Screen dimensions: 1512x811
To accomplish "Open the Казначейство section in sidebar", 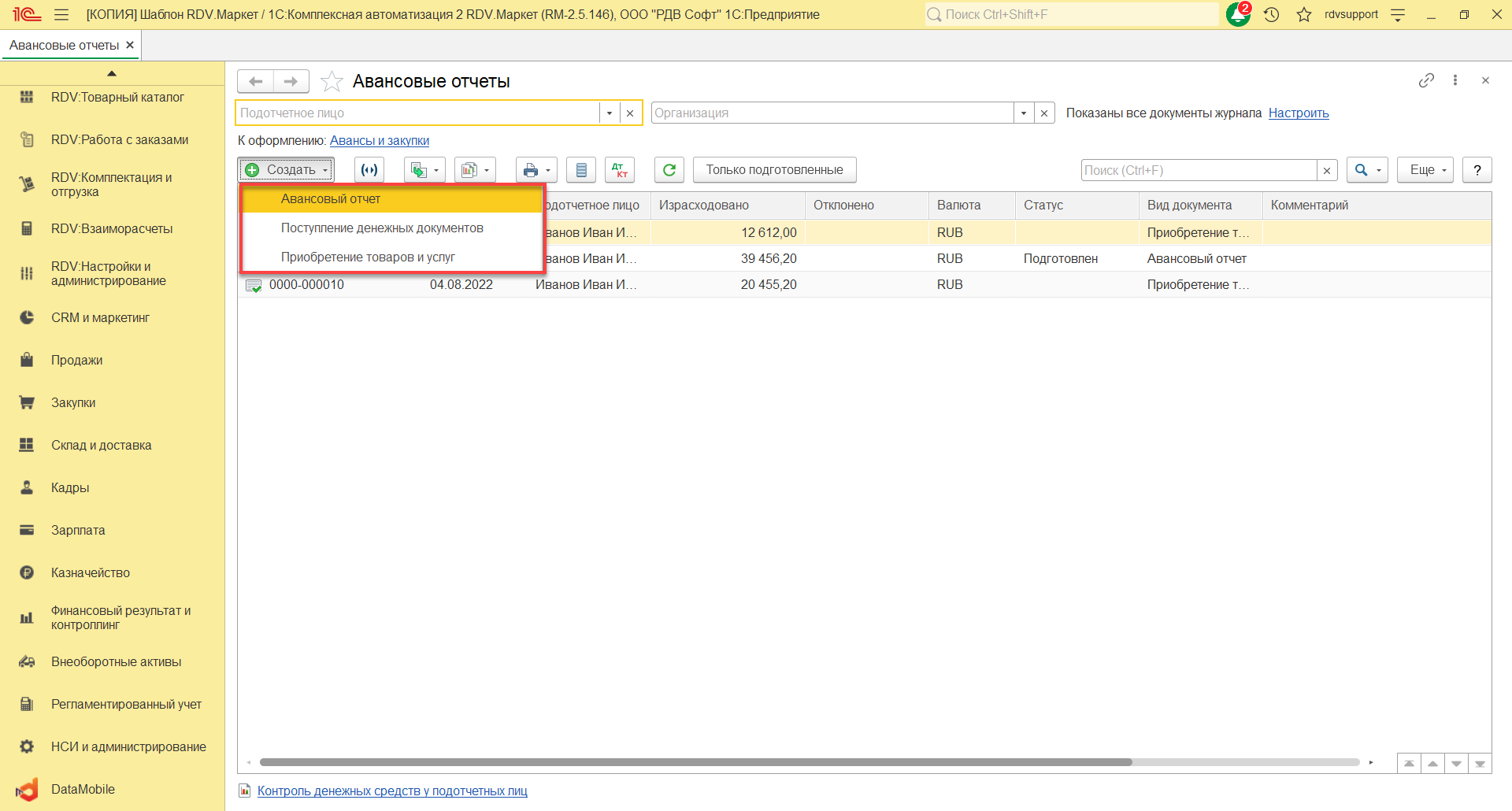I will point(91,573).
